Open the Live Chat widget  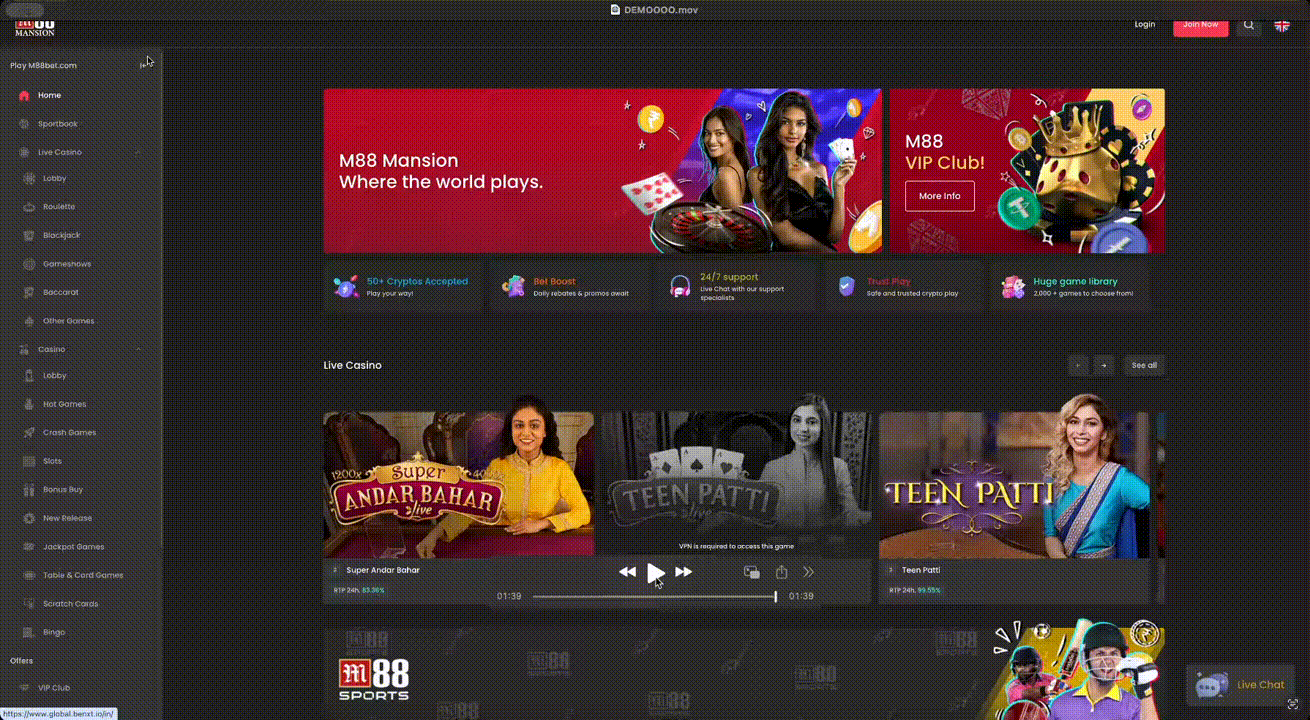pyautogui.click(x=1240, y=685)
